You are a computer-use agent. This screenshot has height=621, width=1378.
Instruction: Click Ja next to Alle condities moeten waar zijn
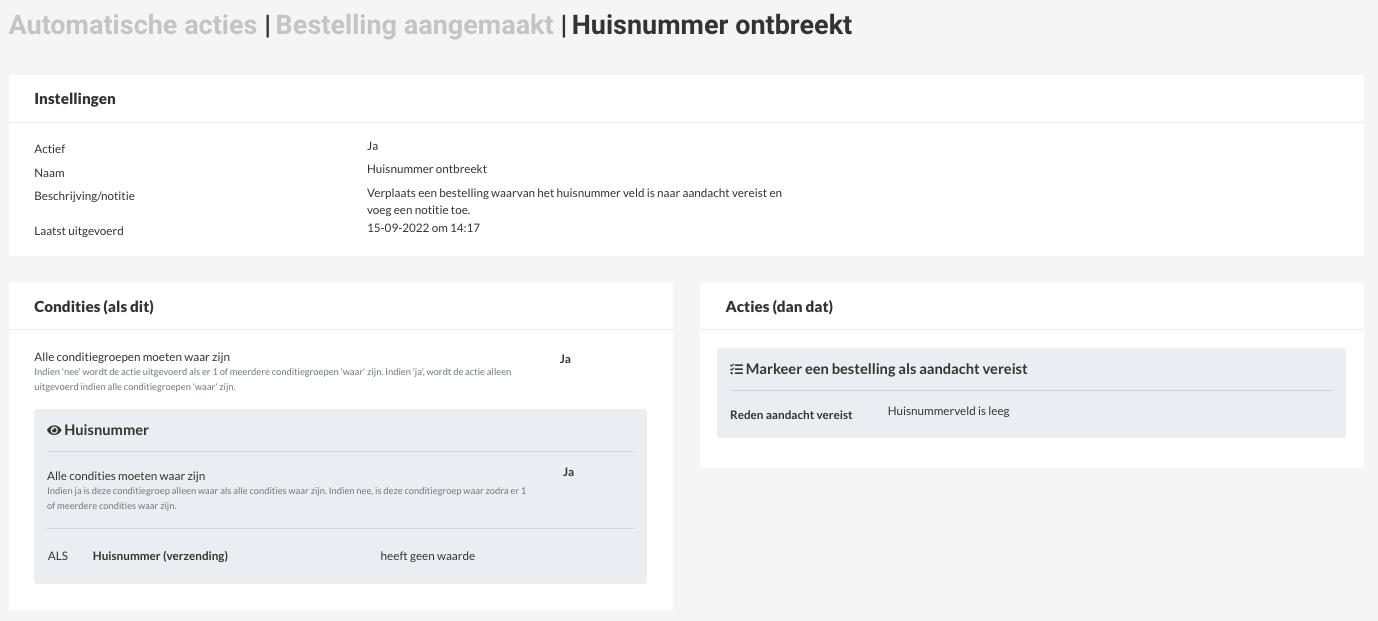pos(568,472)
